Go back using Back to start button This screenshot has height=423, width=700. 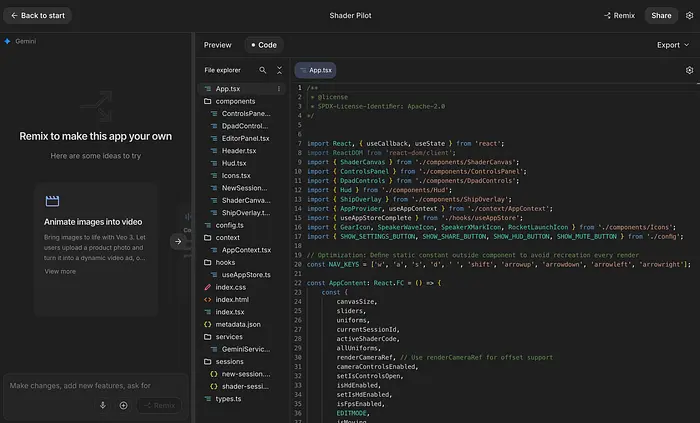tap(38, 16)
